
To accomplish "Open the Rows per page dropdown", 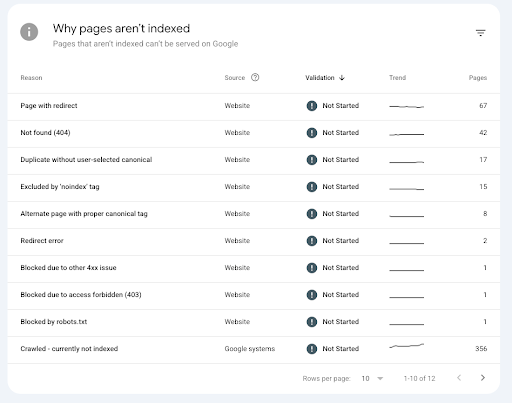I will point(372,378).
